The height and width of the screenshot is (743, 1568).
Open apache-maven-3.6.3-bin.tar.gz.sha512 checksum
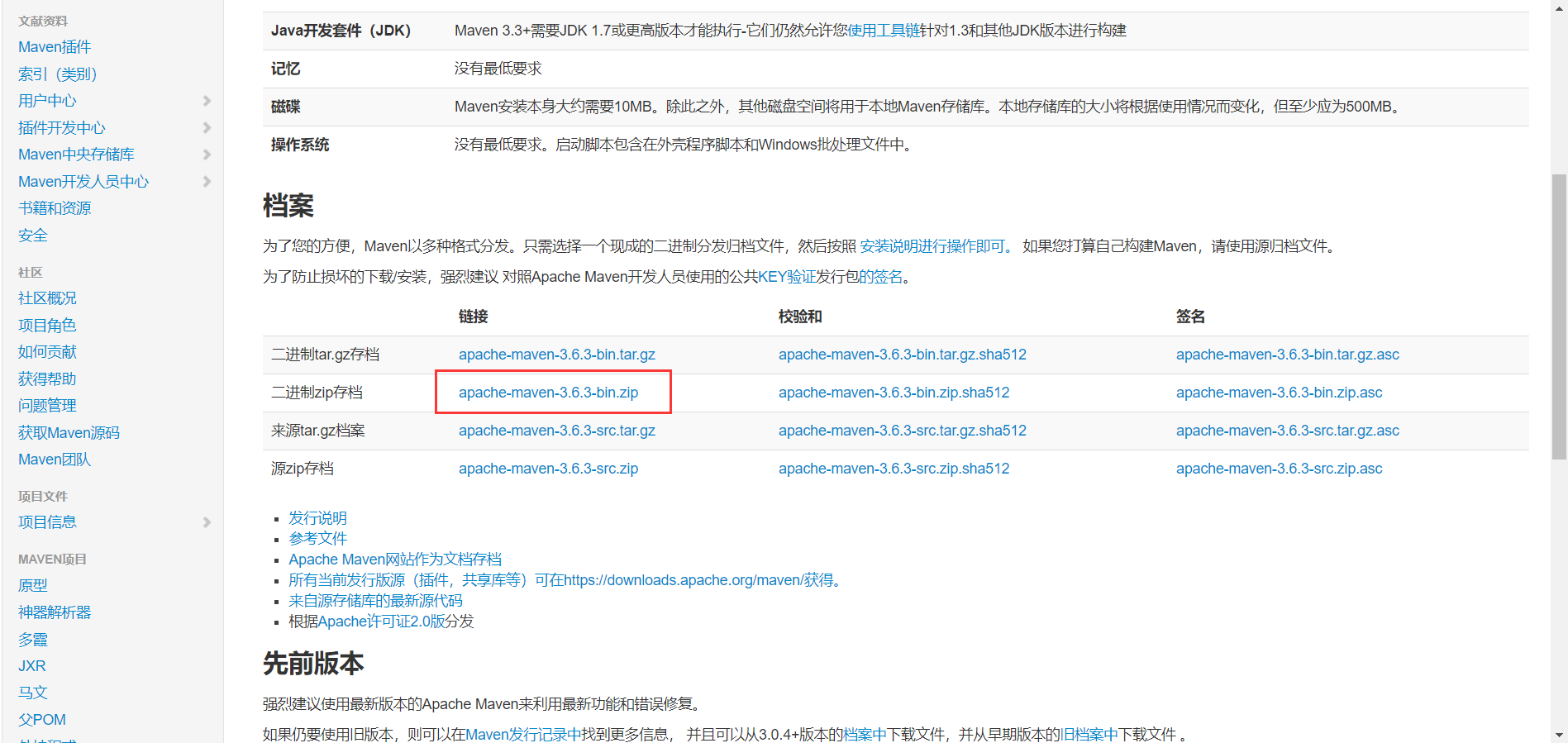pos(903,355)
